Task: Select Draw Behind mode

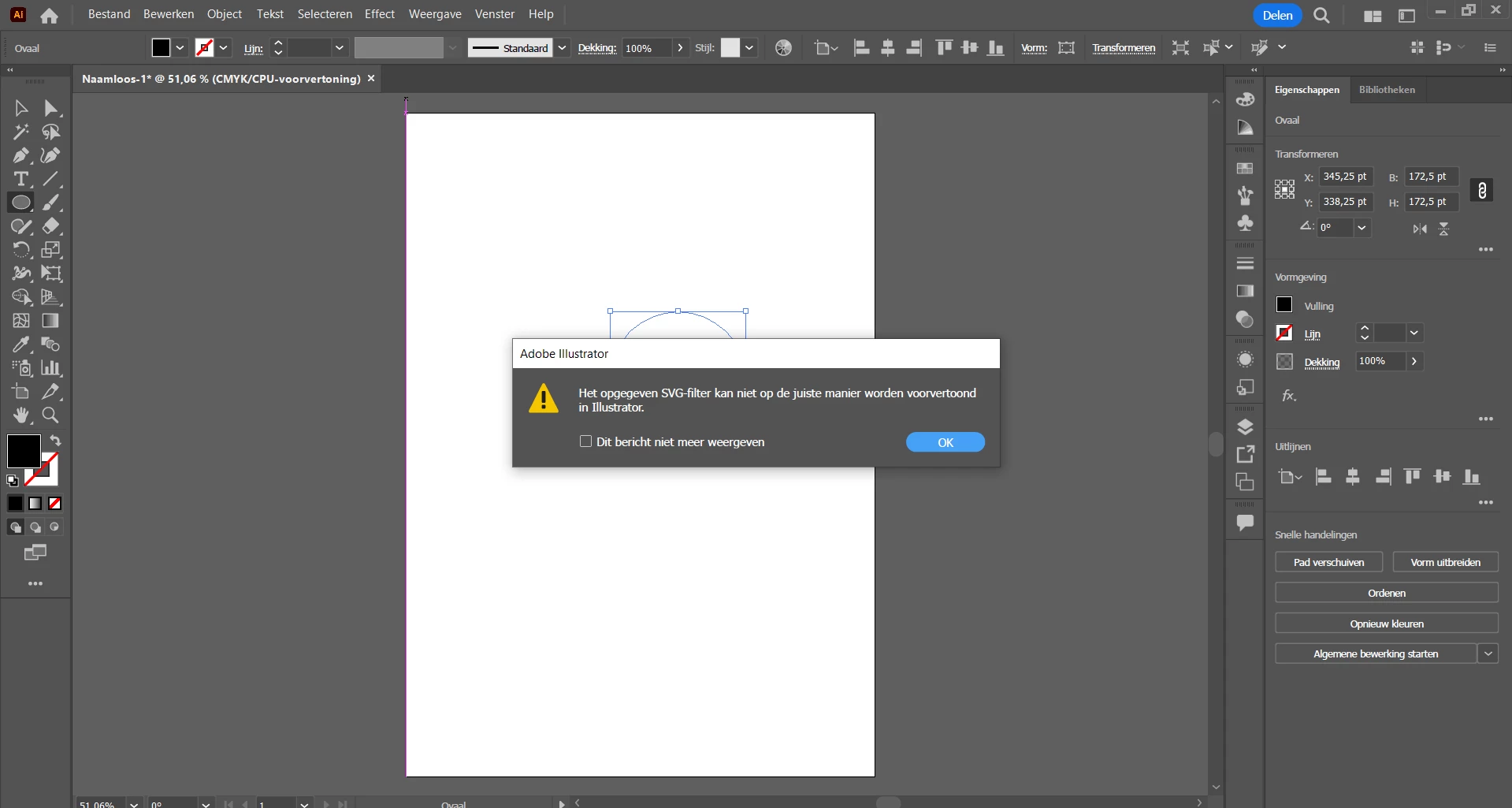Action: pos(35,527)
